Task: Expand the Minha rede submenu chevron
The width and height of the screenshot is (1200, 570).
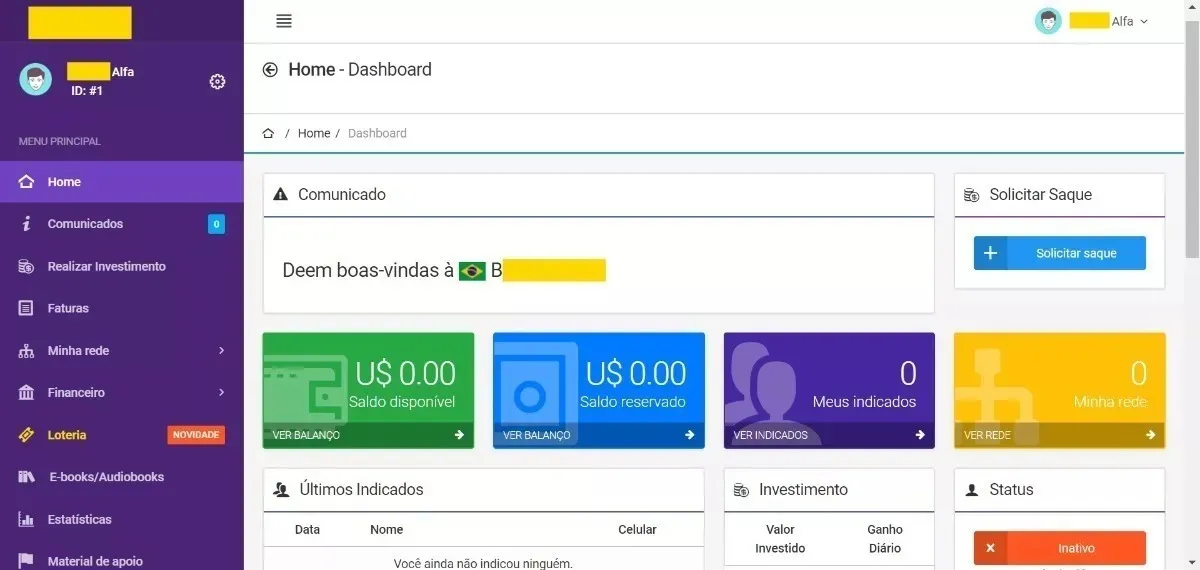Action: pos(221,351)
